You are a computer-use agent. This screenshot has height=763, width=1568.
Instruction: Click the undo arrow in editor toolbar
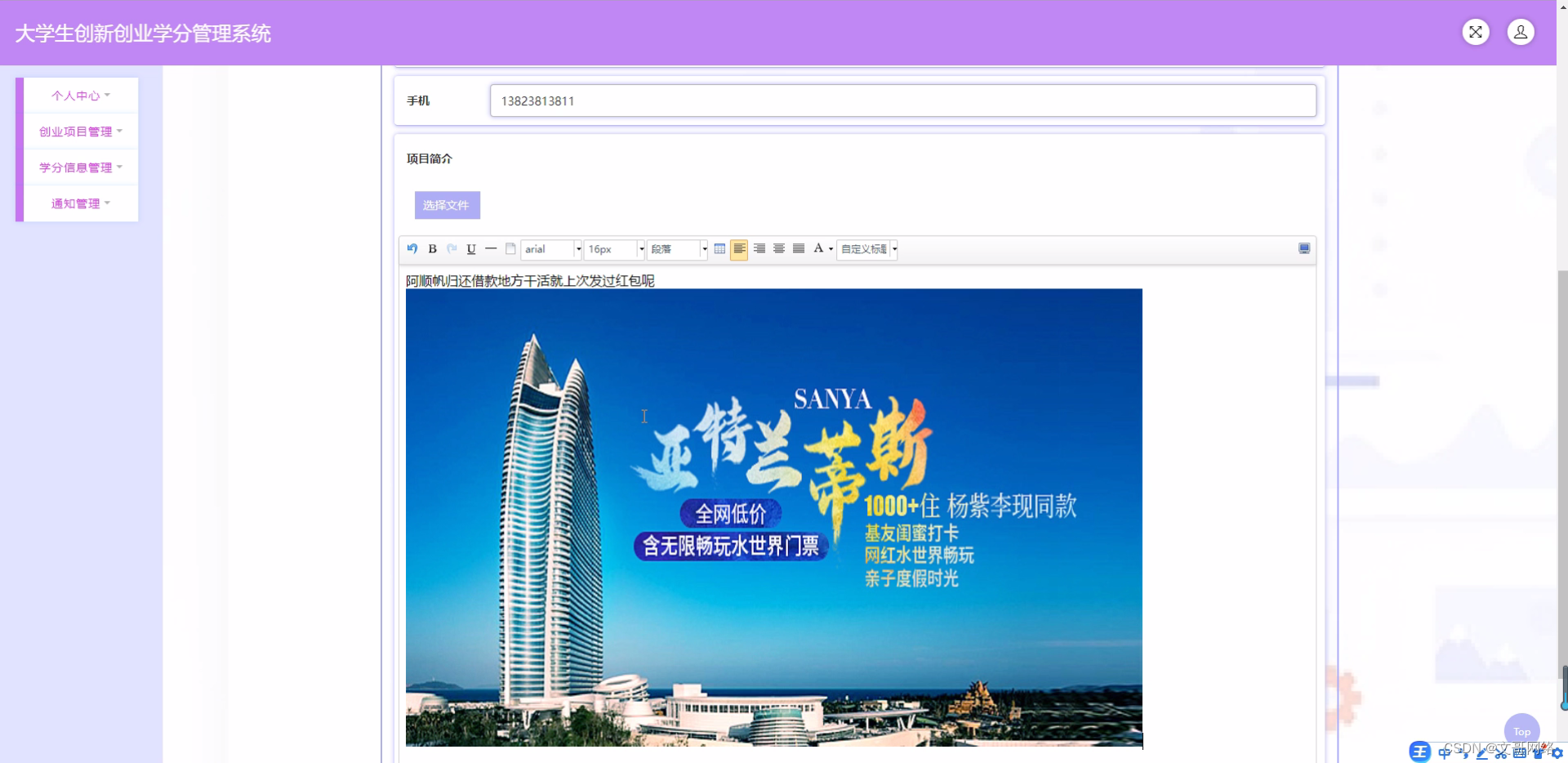coord(412,249)
